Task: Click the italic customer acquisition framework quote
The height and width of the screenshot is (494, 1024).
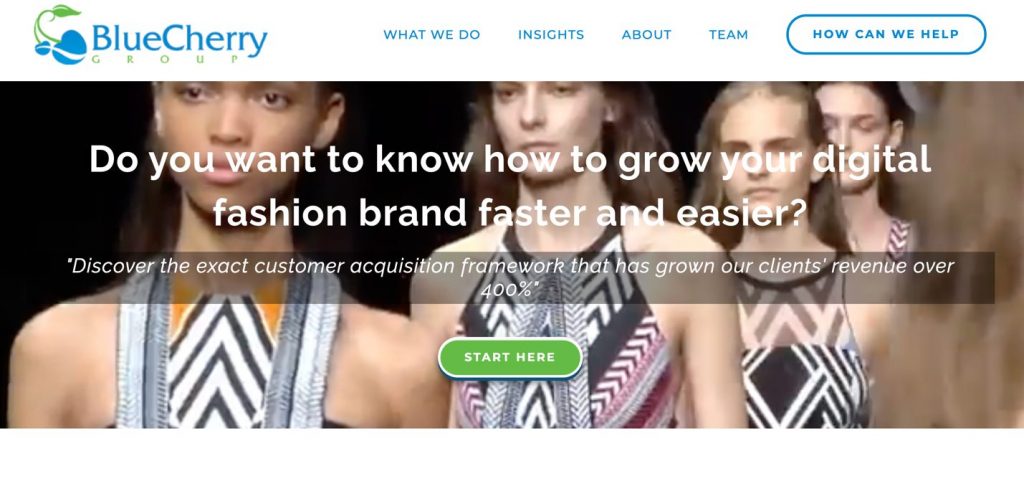Action: tap(511, 277)
